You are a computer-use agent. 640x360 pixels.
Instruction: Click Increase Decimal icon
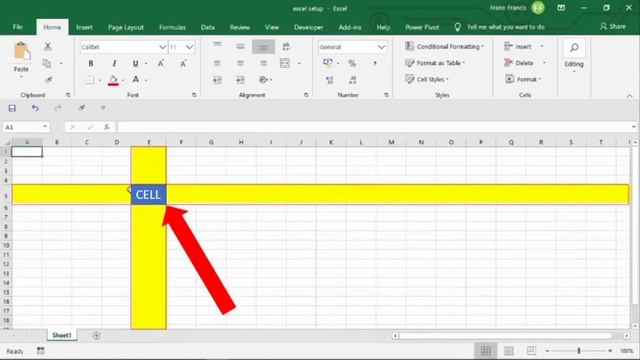(x=329, y=80)
